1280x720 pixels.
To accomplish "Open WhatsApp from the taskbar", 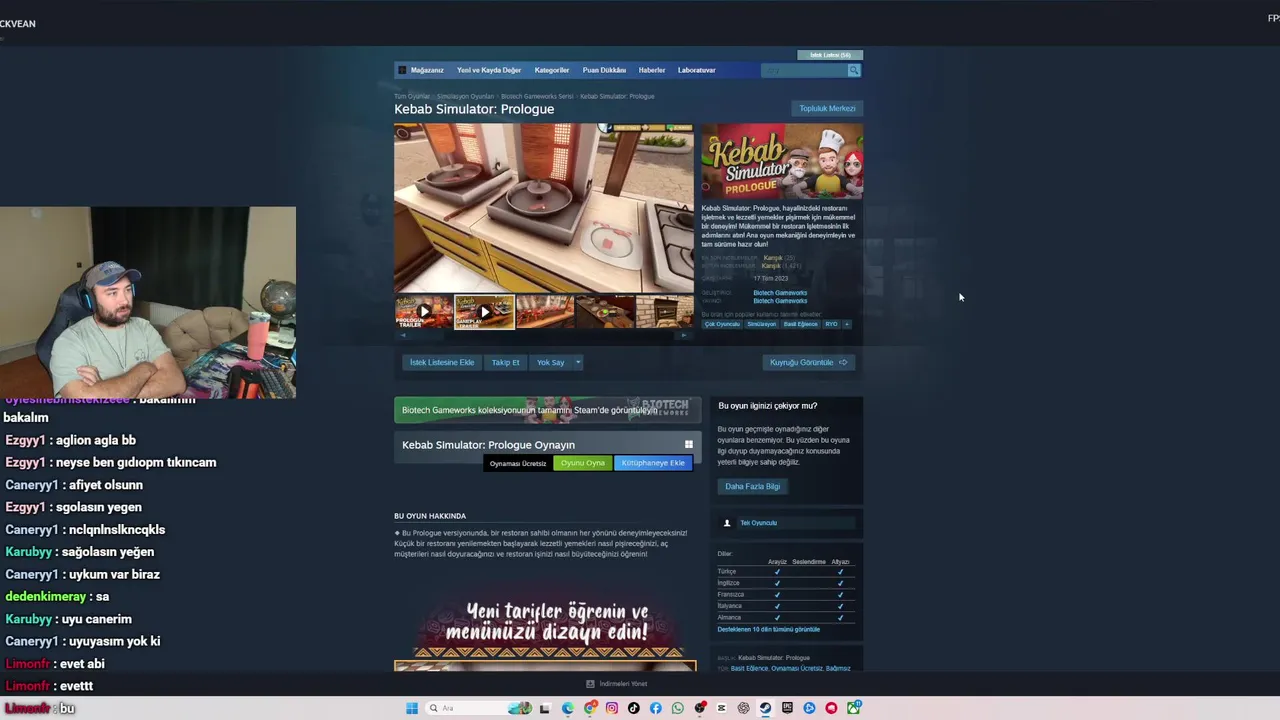I will click(x=678, y=708).
